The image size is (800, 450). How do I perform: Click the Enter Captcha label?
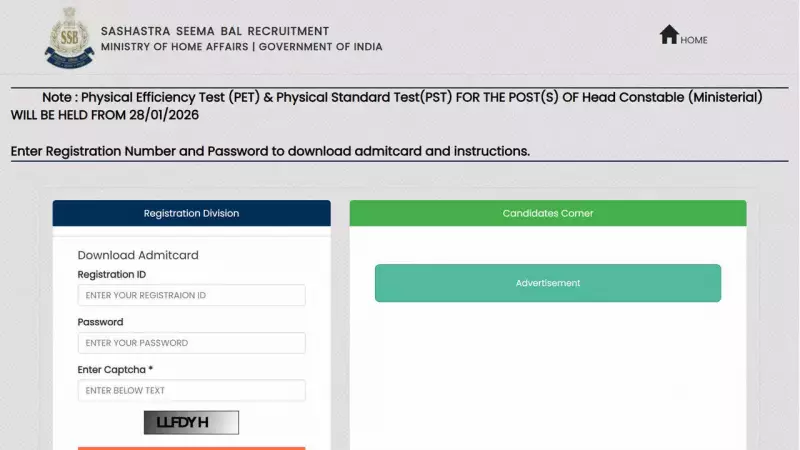[115, 370]
